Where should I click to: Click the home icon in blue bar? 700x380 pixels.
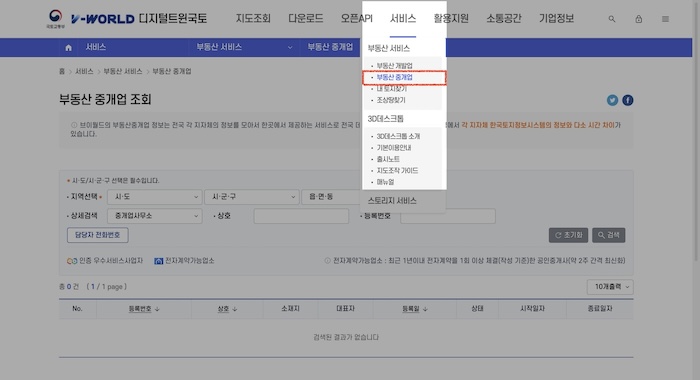[x=68, y=47]
